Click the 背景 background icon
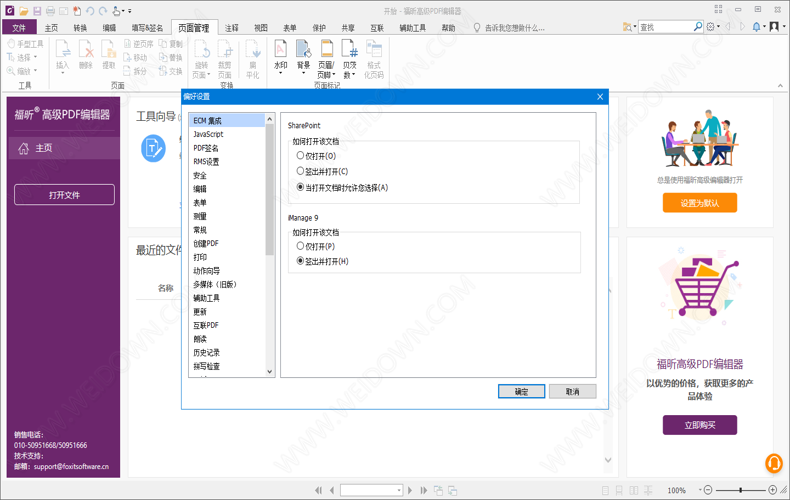The image size is (790, 500). [303, 49]
